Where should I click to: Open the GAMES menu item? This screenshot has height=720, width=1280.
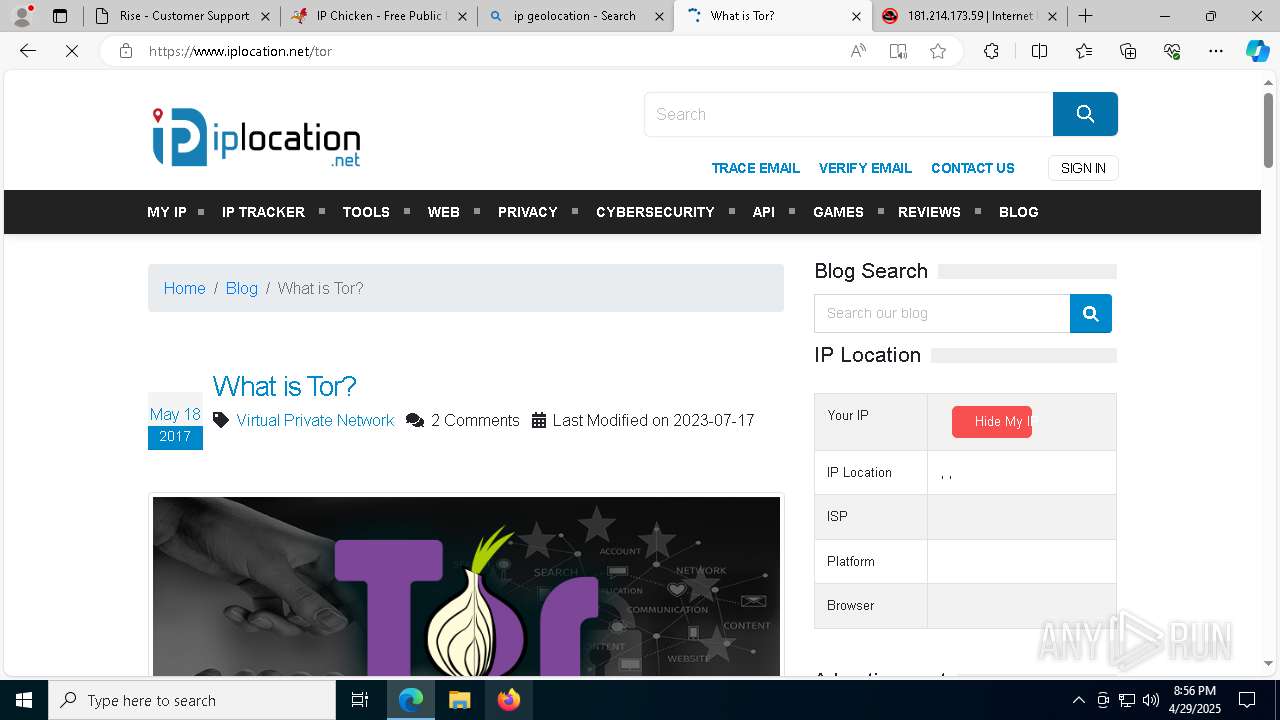(x=838, y=212)
